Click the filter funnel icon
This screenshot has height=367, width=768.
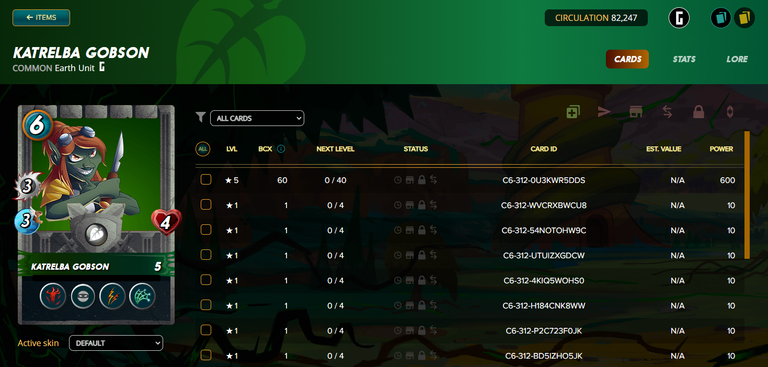coord(200,117)
